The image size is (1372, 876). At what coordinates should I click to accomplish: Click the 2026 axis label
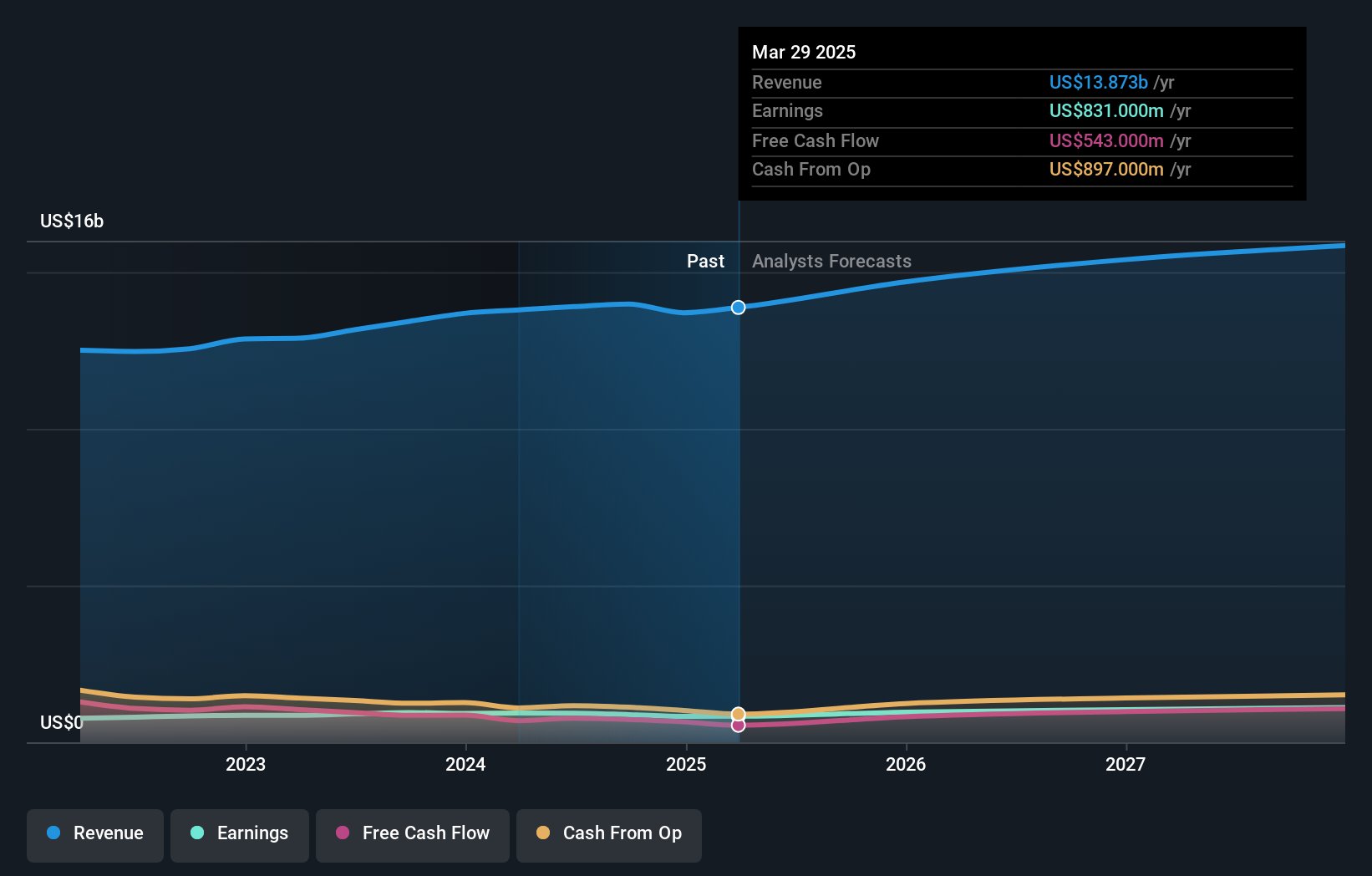[x=906, y=764]
